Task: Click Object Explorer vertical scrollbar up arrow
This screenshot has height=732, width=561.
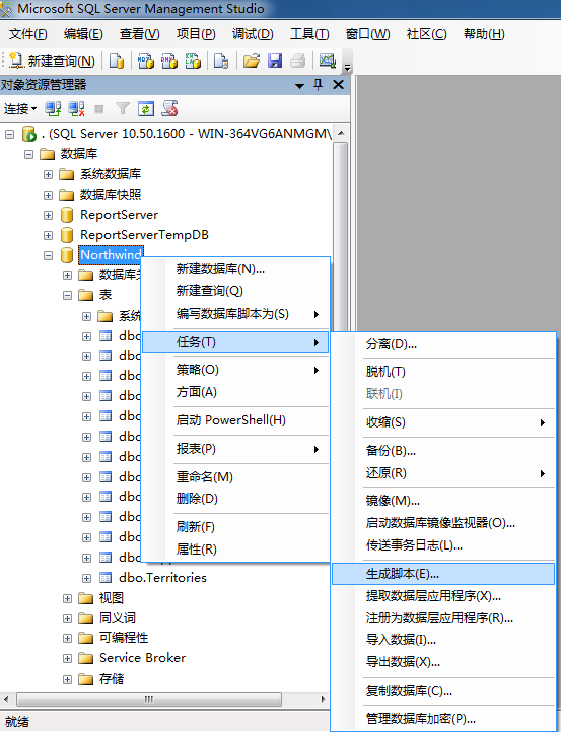Action: [x=341, y=134]
